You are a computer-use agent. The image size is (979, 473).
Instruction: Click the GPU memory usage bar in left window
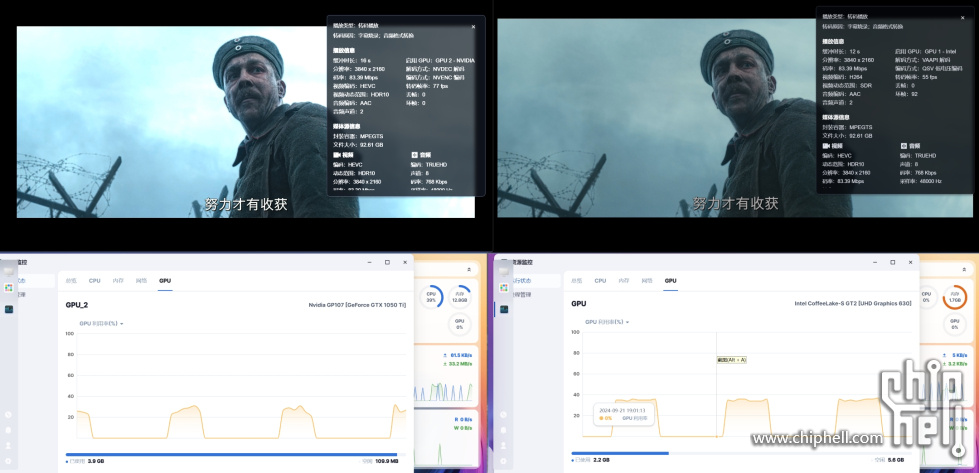[x=235, y=454]
